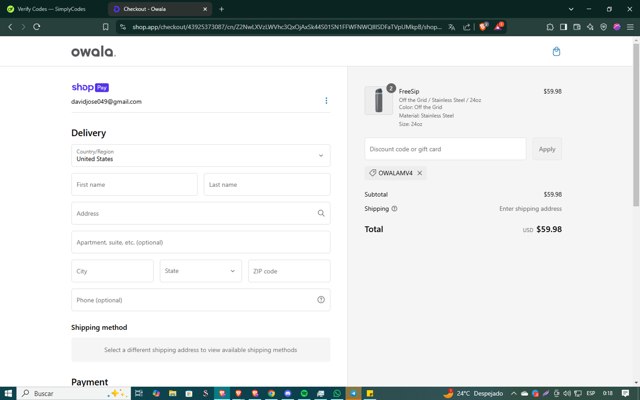The image size is (640, 400).
Task: Translate this page icon
Action: (x=452, y=27)
